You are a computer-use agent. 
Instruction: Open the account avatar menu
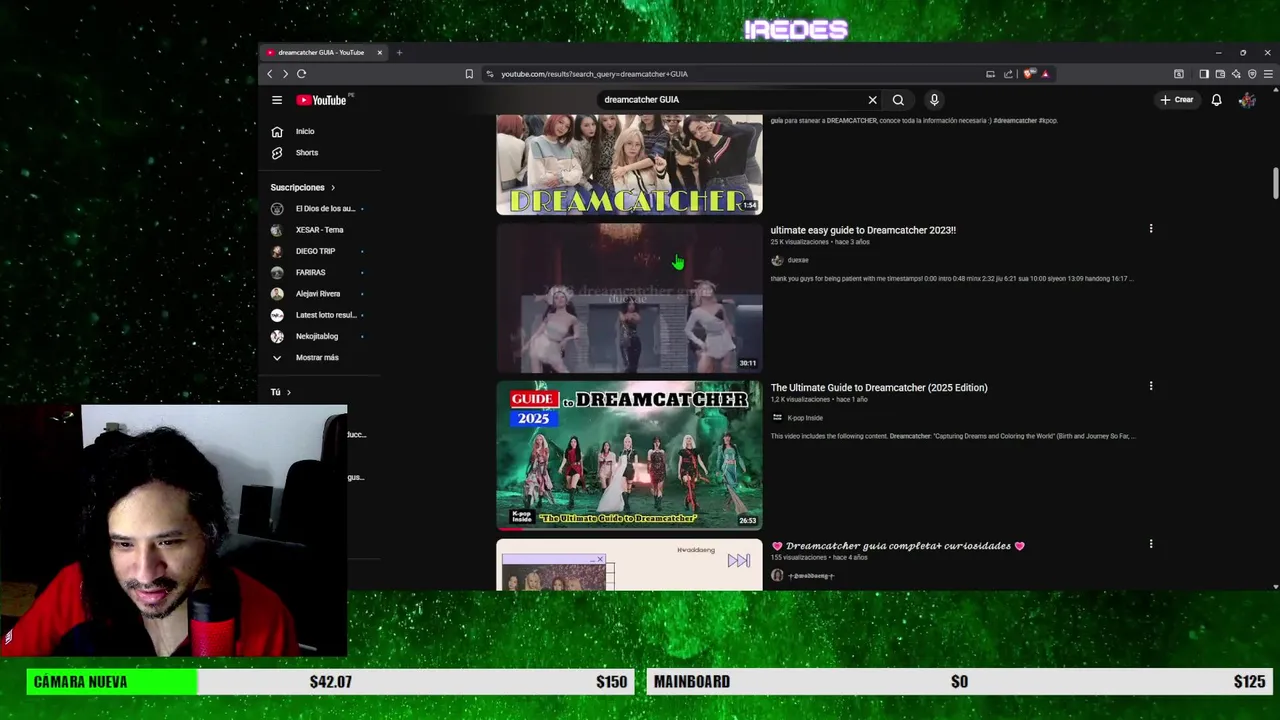(x=1247, y=100)
